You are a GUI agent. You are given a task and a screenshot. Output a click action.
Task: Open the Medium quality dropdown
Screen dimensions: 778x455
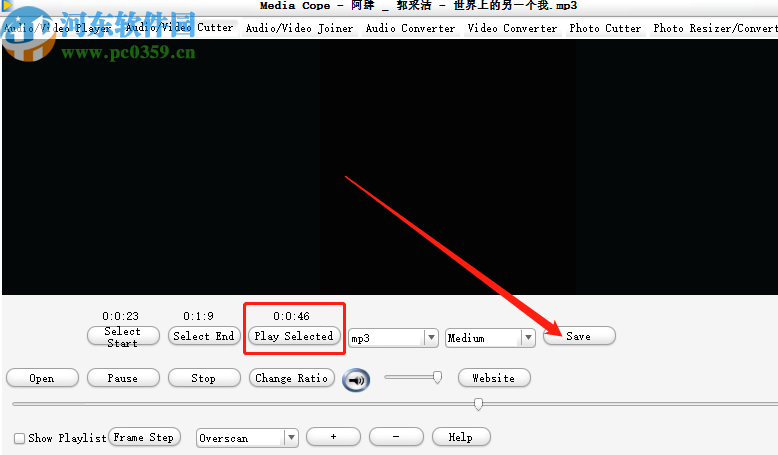pos(528,338)
